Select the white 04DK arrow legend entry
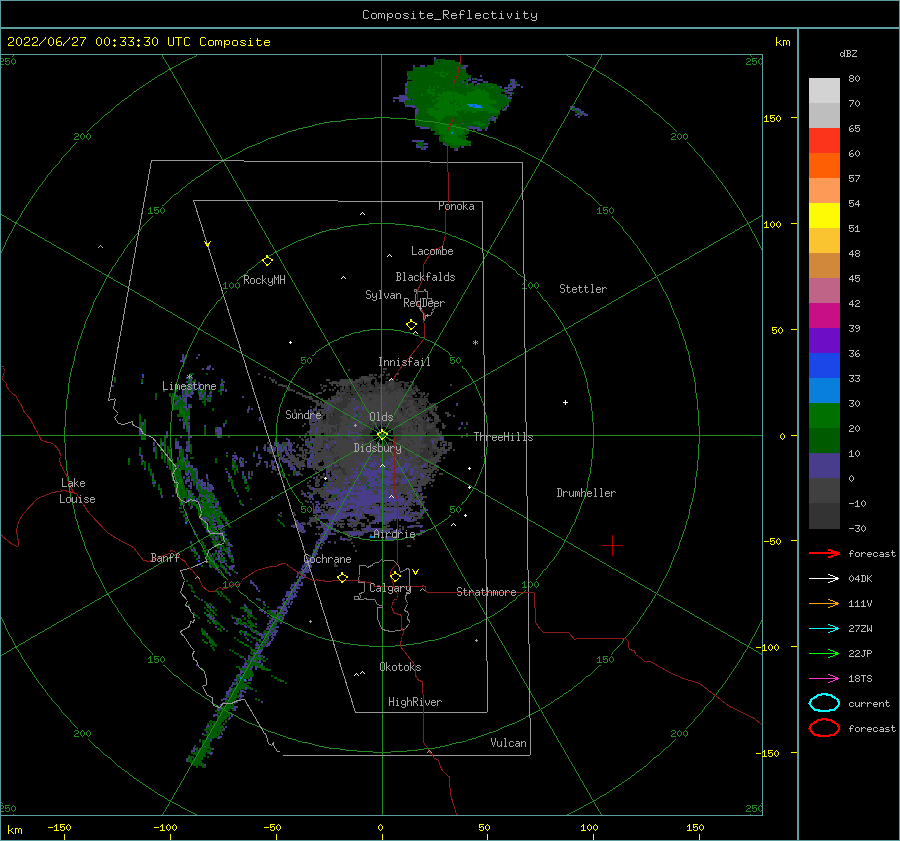 pos(824,578)
